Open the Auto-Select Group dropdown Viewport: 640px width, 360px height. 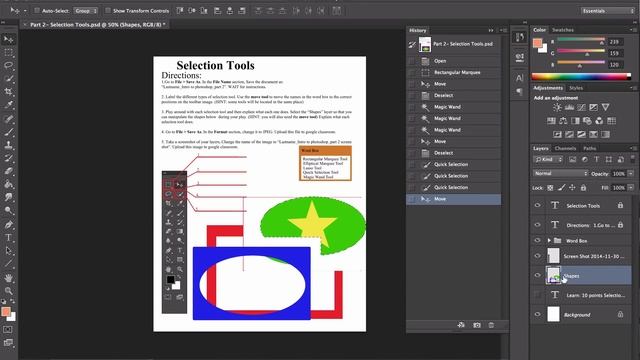86,11
